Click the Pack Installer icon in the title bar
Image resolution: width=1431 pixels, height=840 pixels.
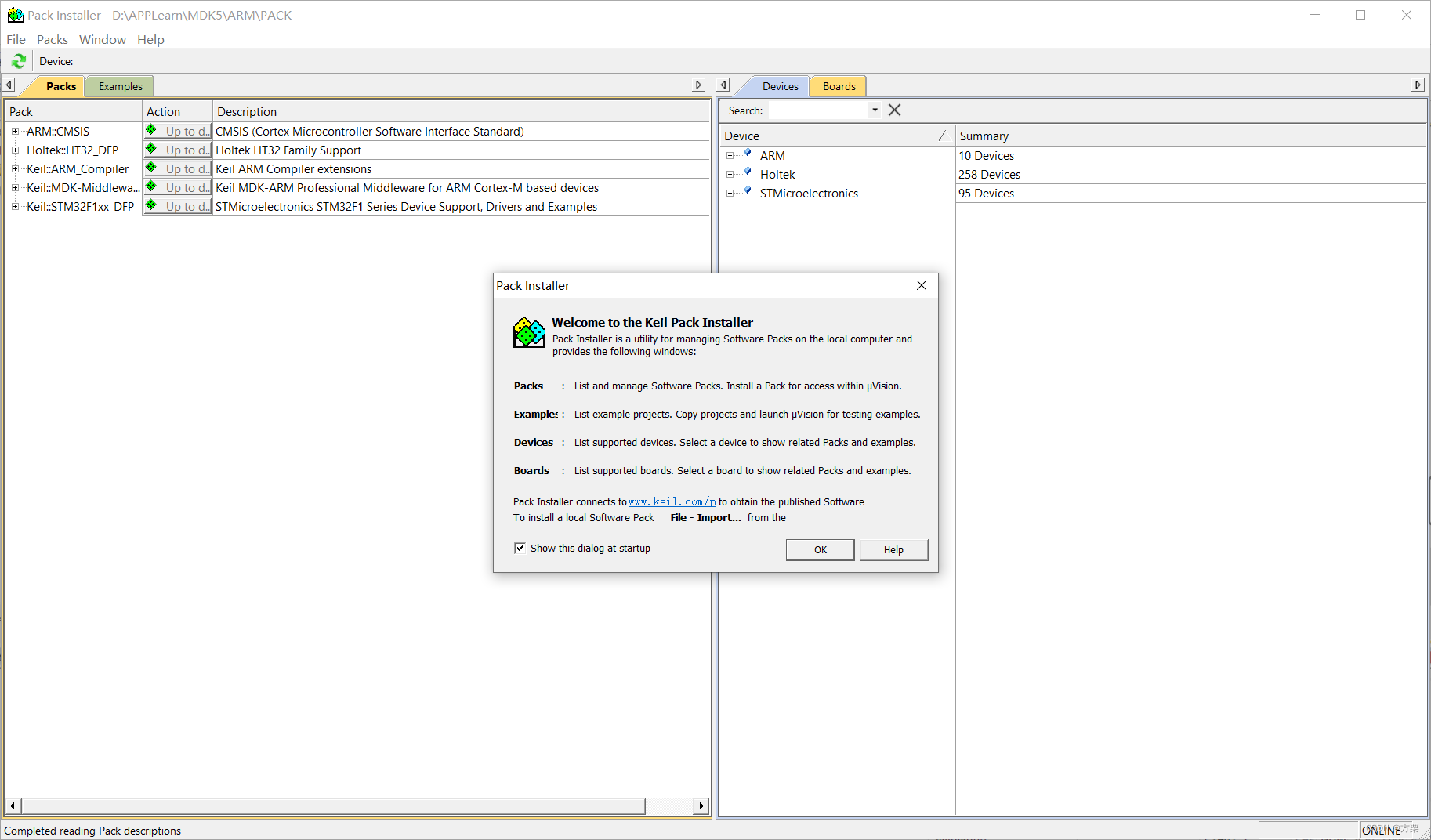click(x=15, y=15)
